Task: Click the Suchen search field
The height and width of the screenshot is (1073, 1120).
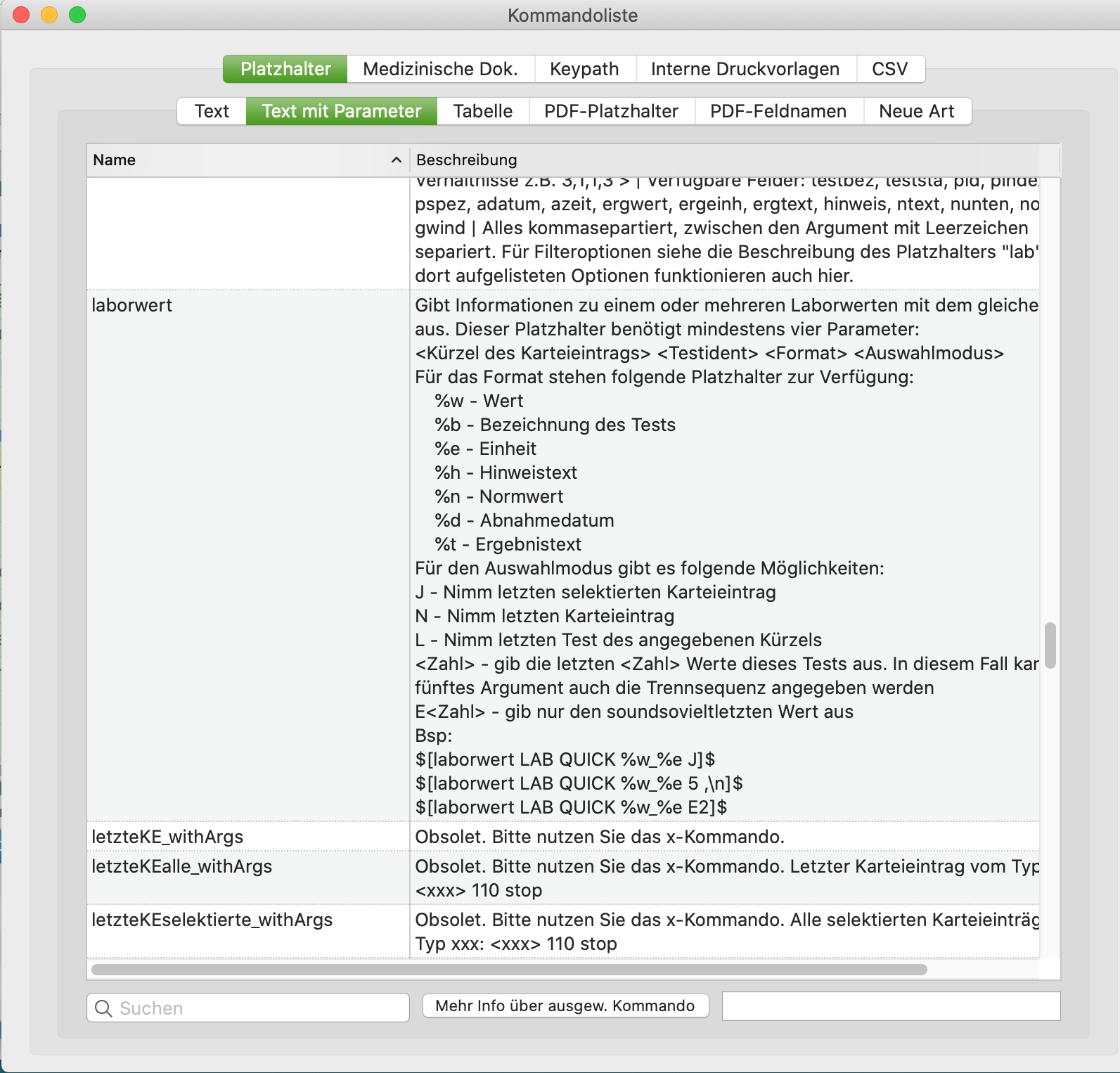Action: click(x=248, y=1008)
